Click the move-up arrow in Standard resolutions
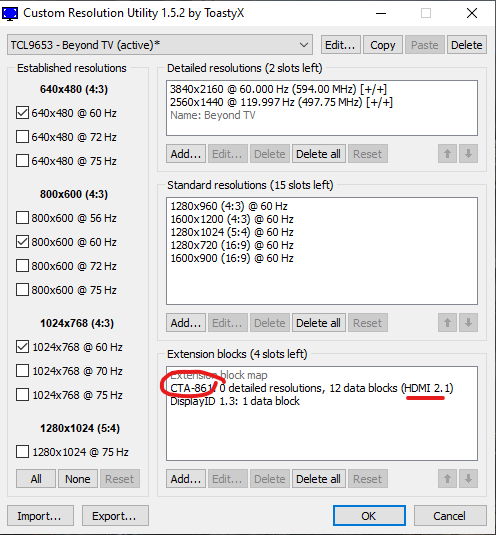Screen dimensions: 496x535 (x=447, y=323)
